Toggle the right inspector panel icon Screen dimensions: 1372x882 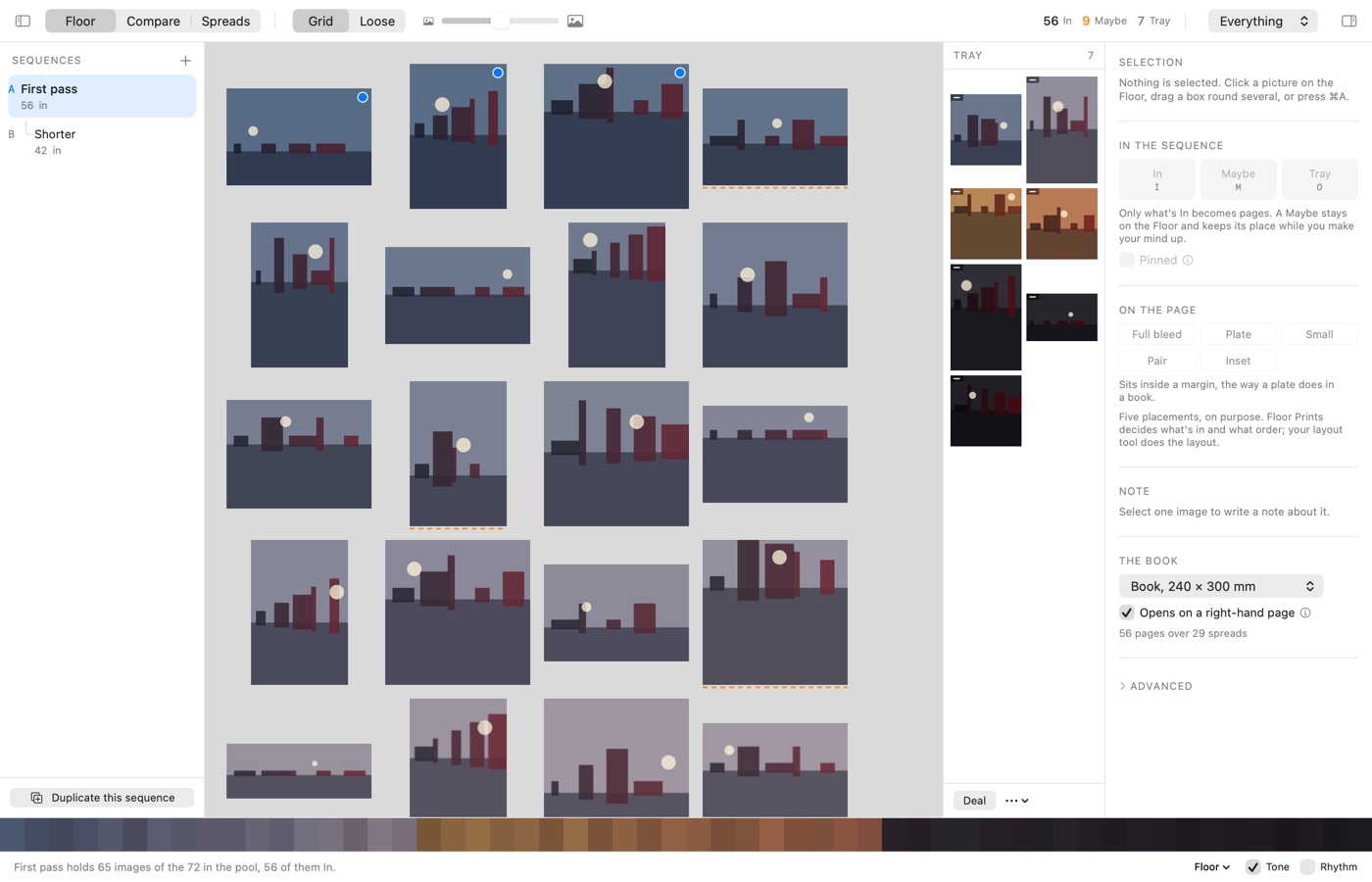tap(1348, 21)
